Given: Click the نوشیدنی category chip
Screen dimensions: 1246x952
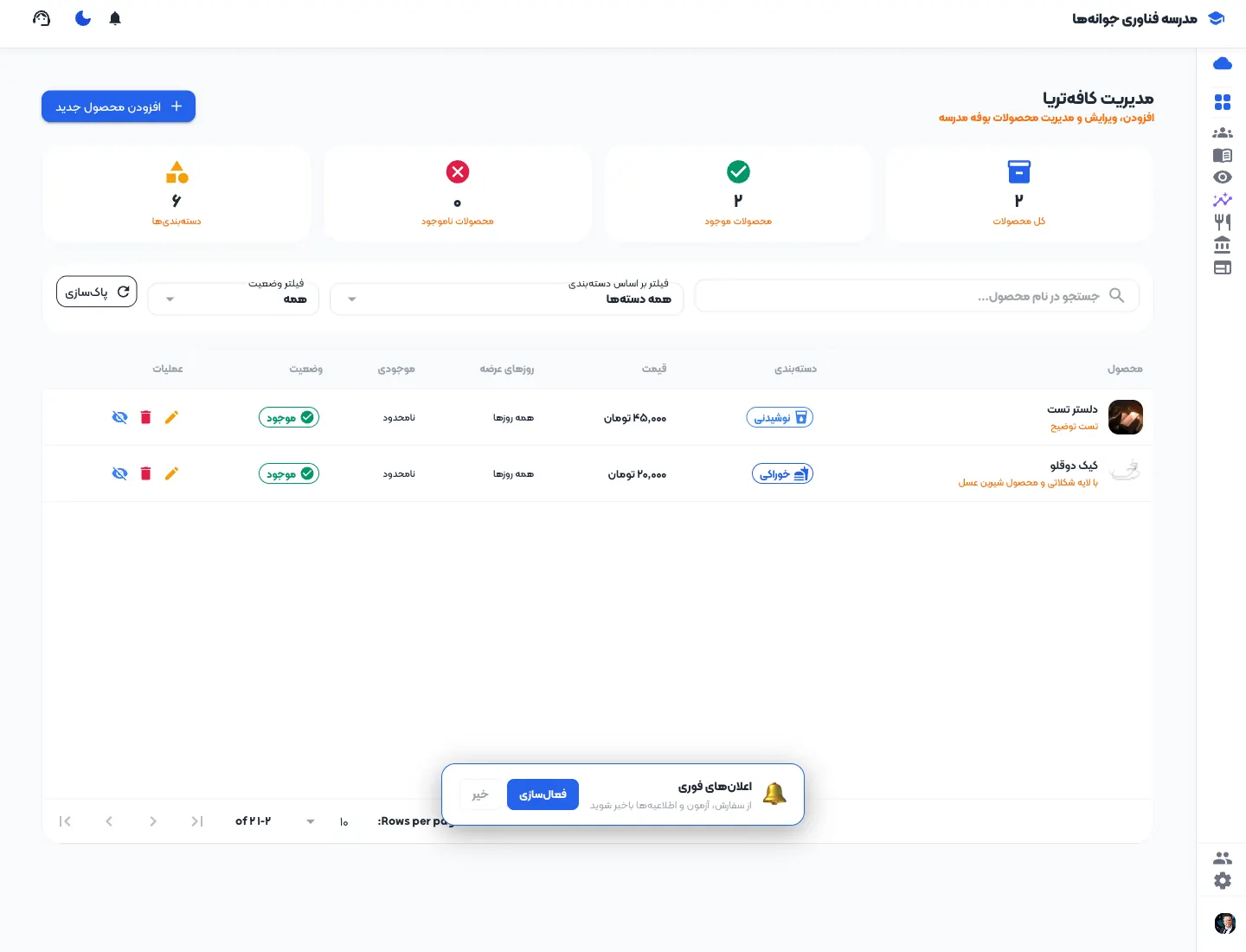Looking at the screenshot, I should 780,417.
